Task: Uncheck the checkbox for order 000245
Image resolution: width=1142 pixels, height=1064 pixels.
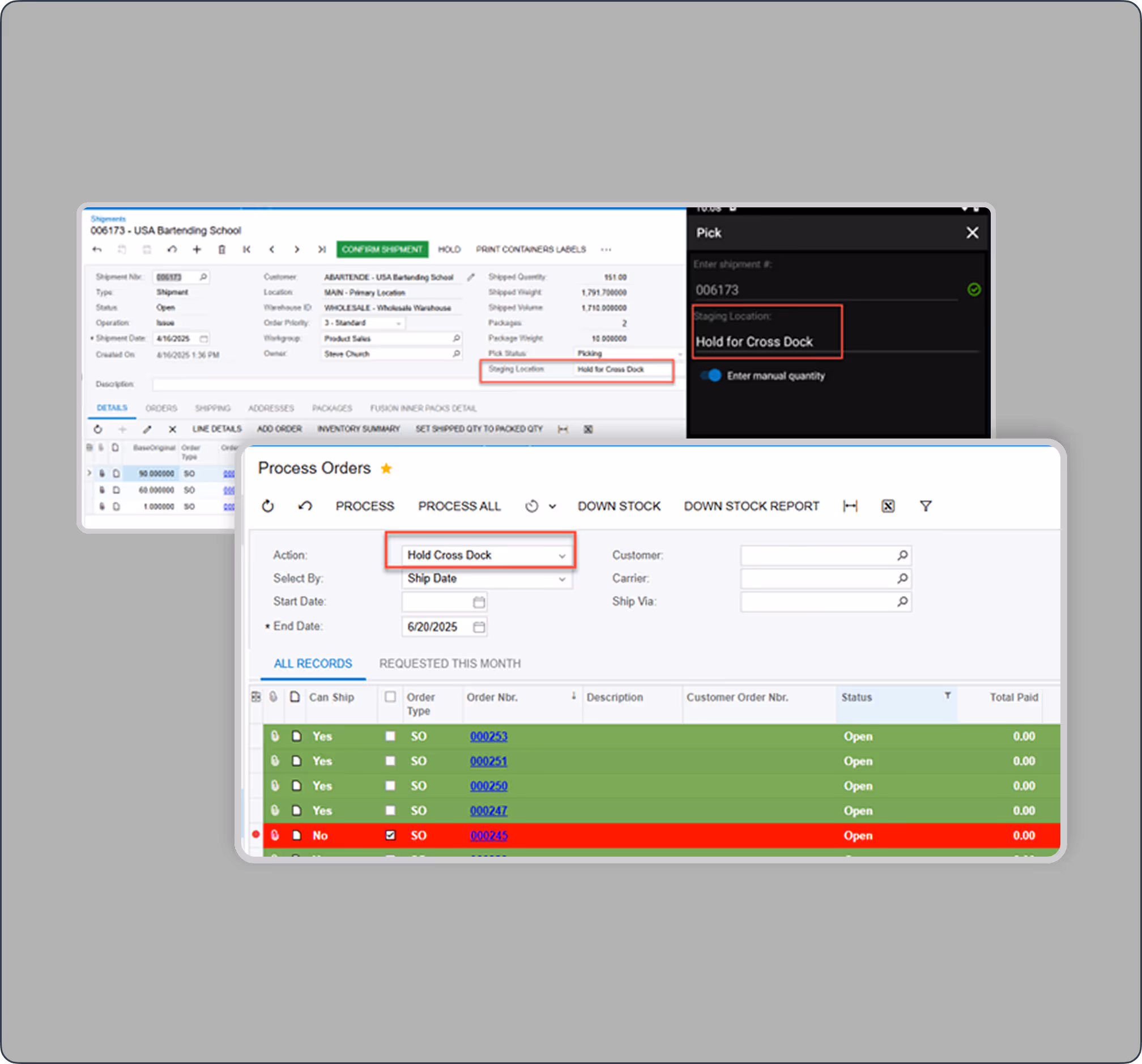Action: coord(390,835)
